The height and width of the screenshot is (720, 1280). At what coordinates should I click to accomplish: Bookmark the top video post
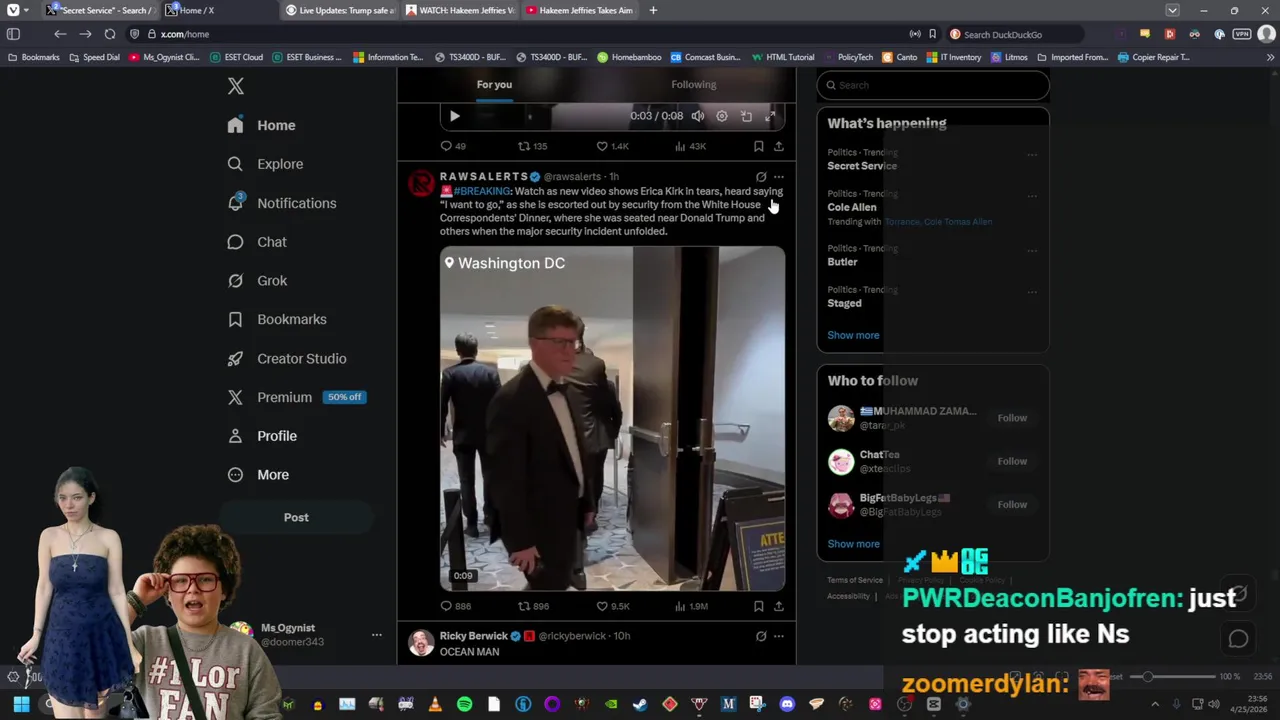click(759, 146)
